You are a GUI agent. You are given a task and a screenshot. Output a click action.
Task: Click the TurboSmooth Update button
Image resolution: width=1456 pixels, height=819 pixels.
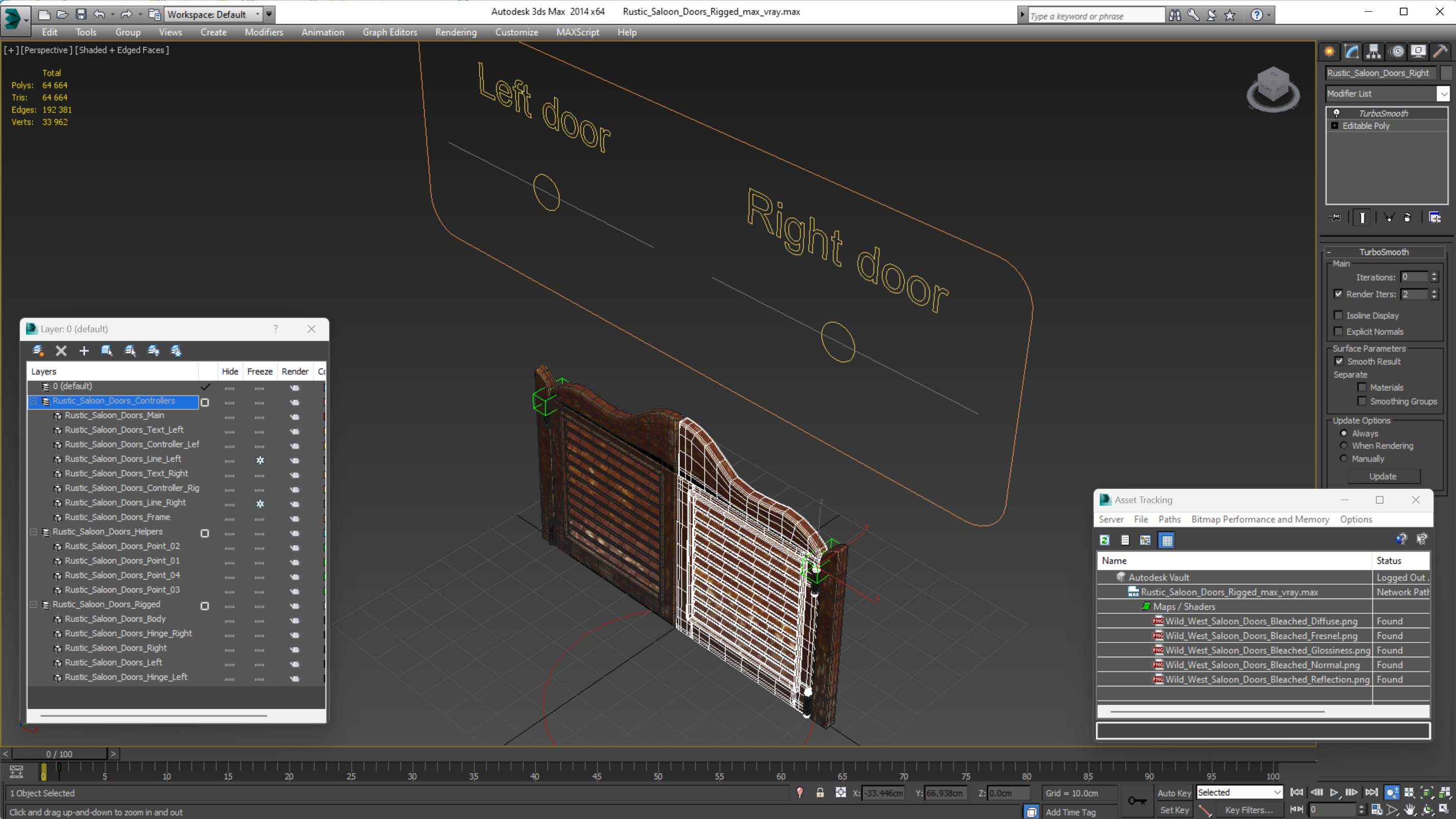[1383, 477]
